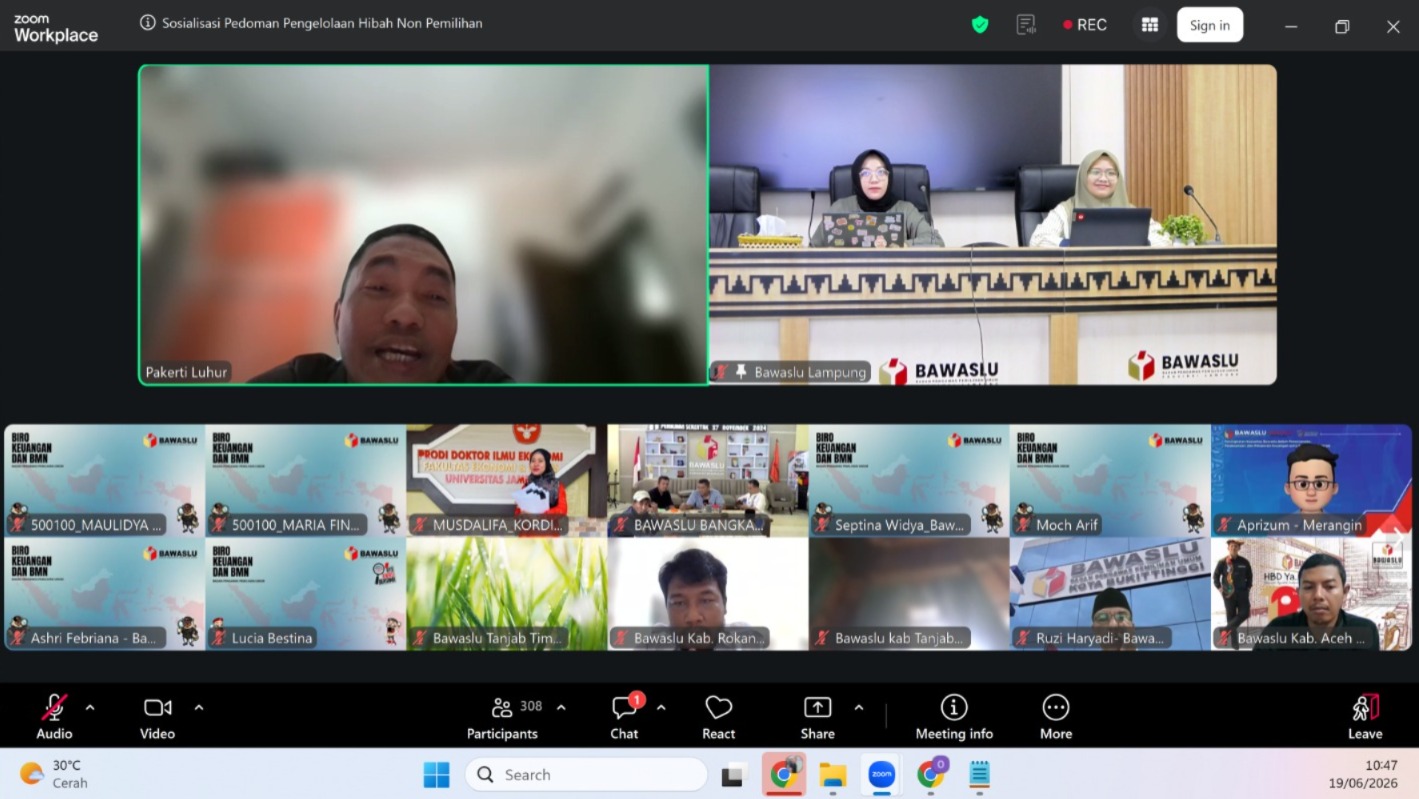This screenshot has height=799, width=1419.
Task: Unmute the microphone with the Audio button
Action: [54, 718]
